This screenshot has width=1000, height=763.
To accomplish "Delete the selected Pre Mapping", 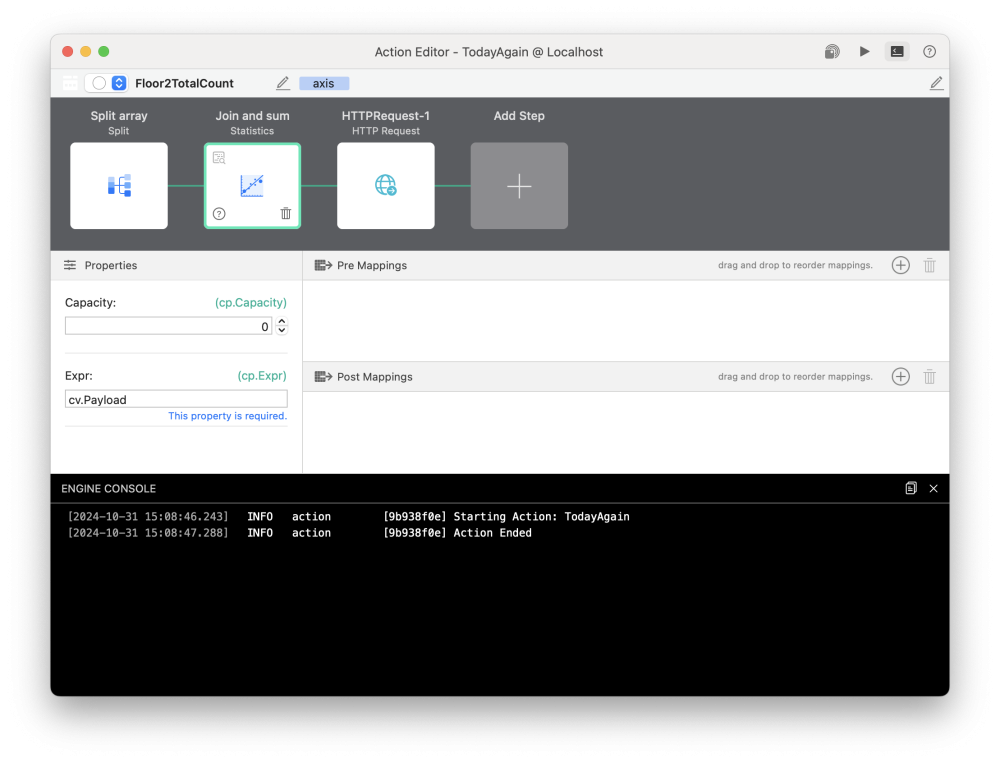I will coord(930,265).
